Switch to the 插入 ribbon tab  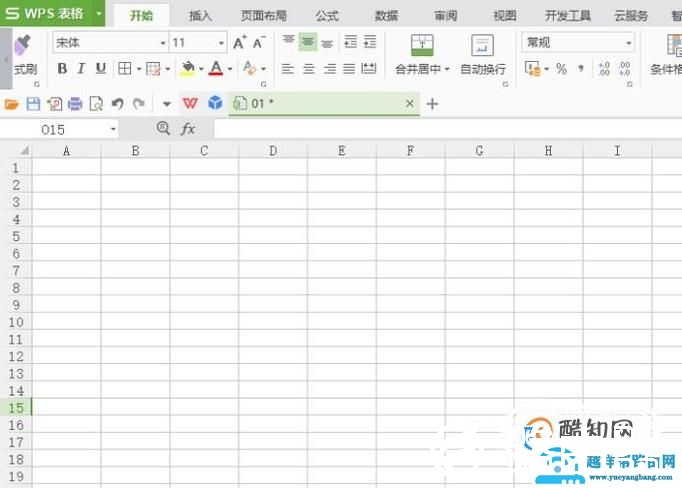click(x=200, y=16)
